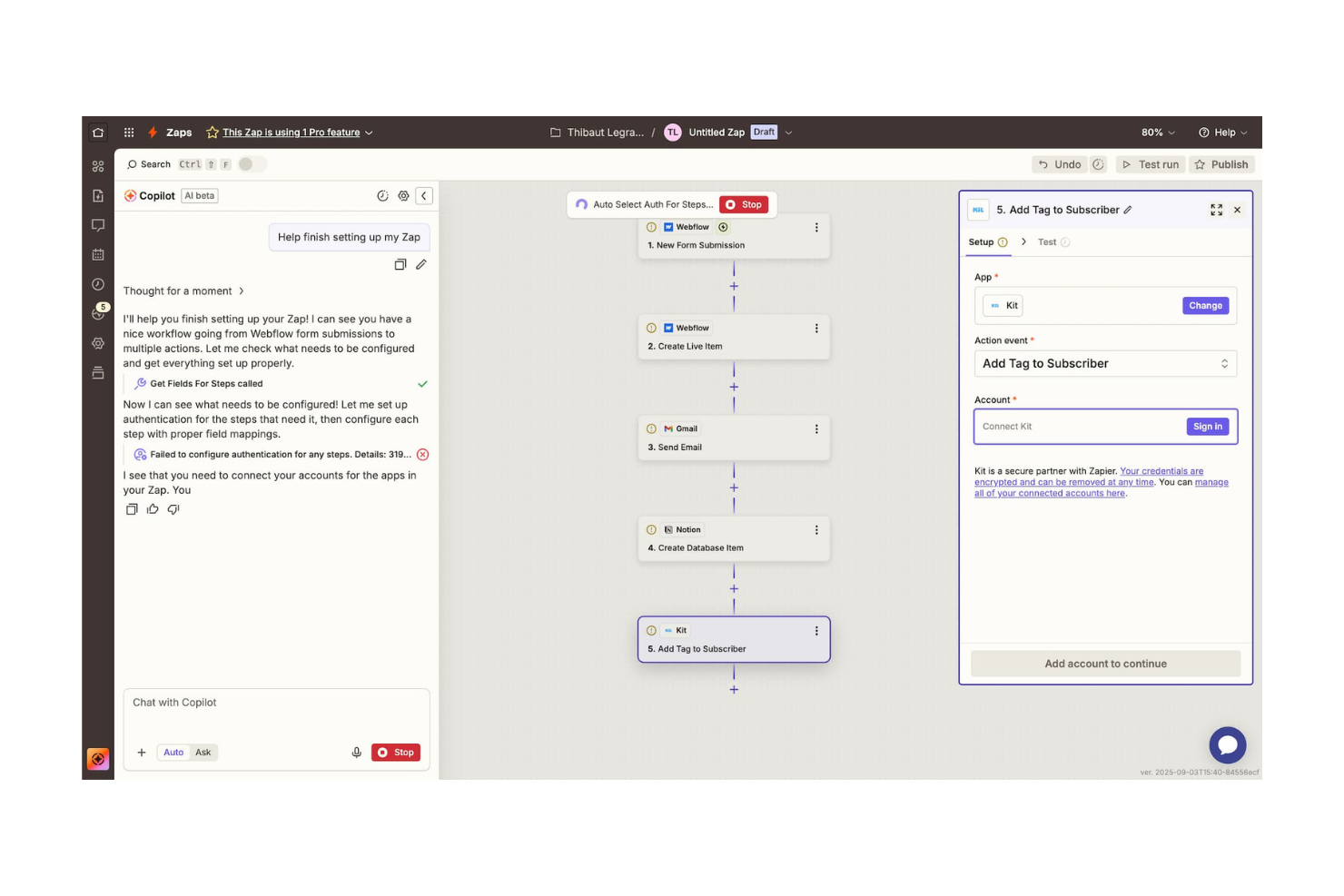Copy the Copilot response
The height and width of the screenshot is (896, 1344).
132,509
